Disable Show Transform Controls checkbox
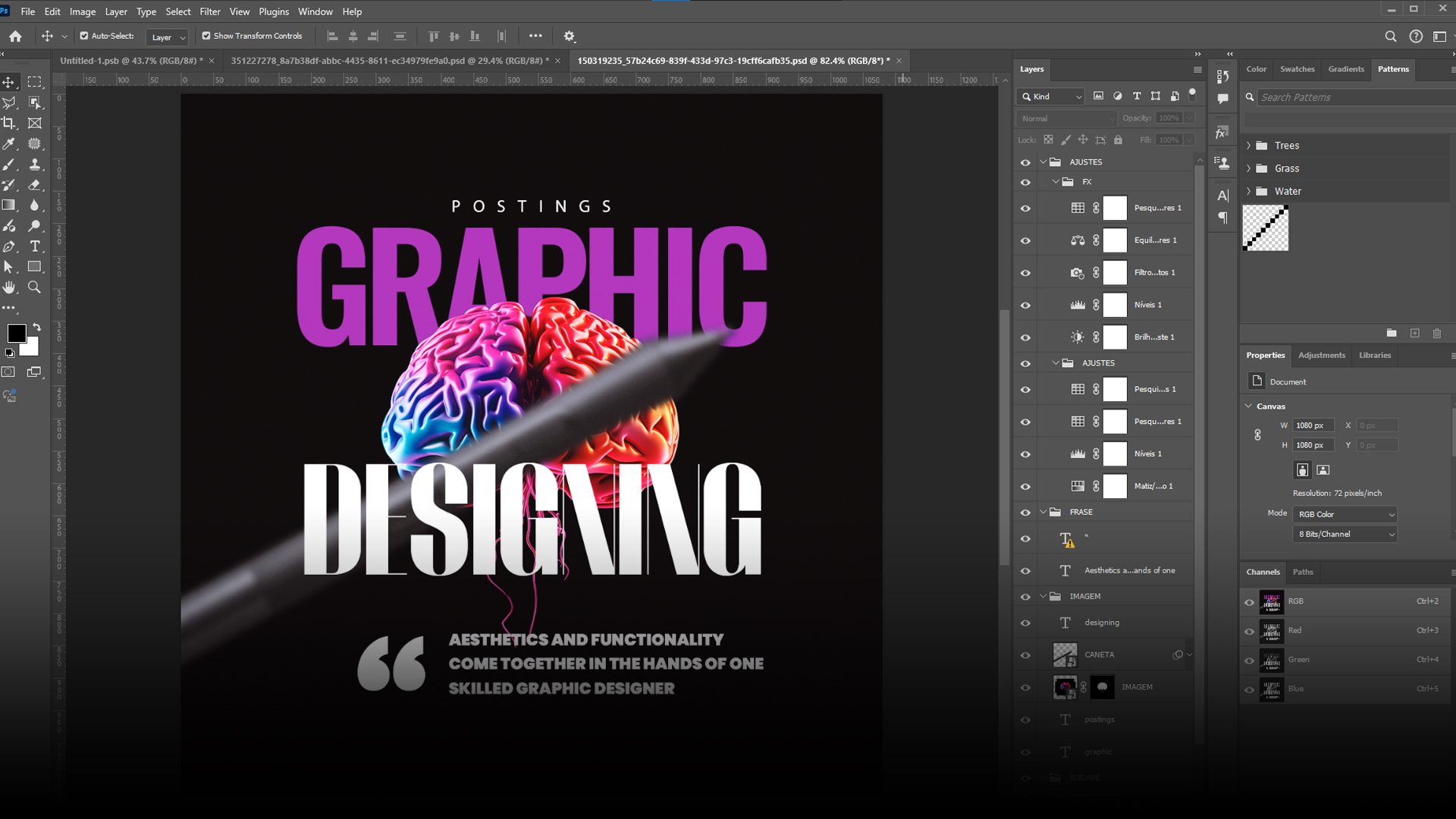The height and width of the screenshot is (819, 1456). (206, 36)
